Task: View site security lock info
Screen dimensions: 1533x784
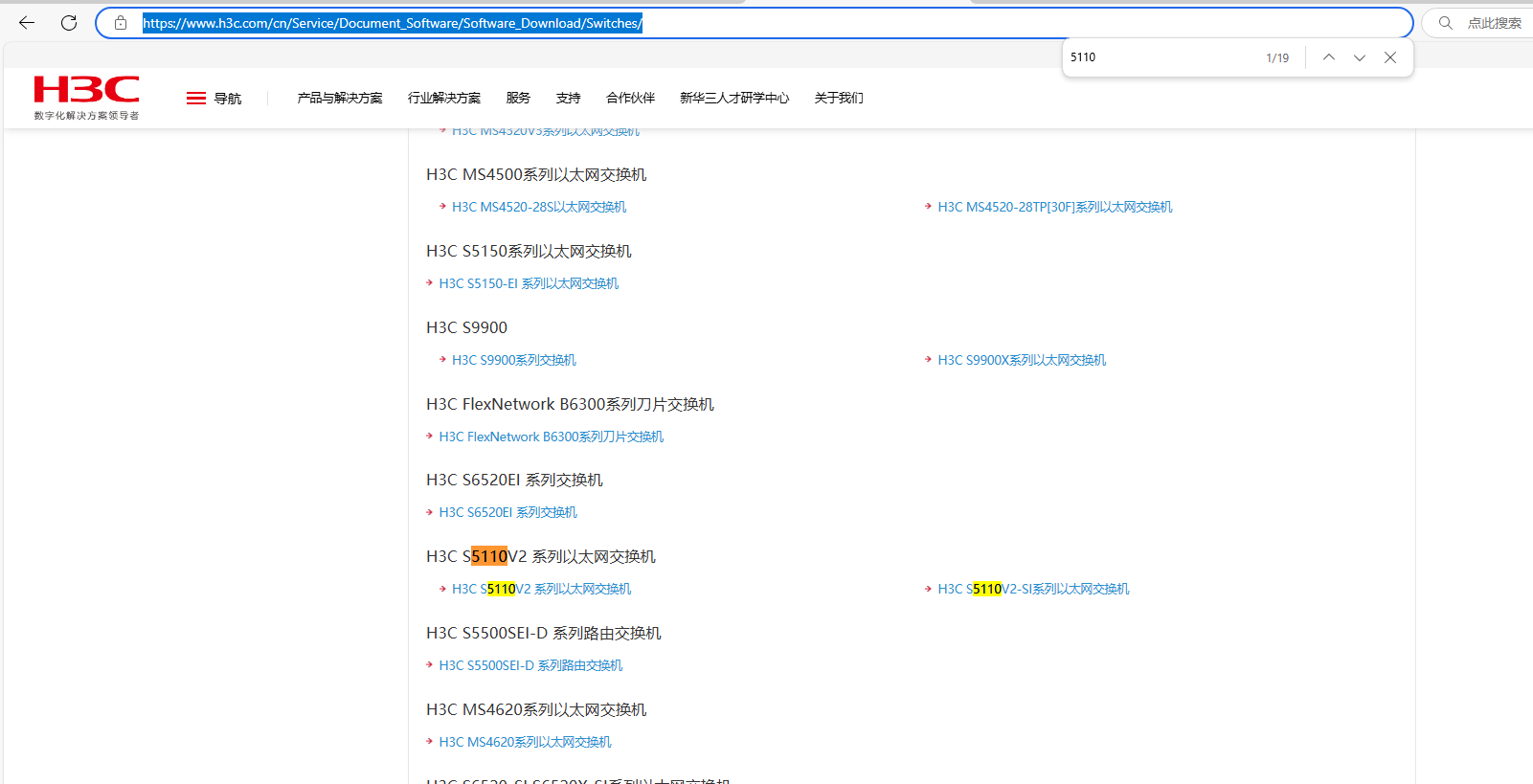Action: coord(121,23)
